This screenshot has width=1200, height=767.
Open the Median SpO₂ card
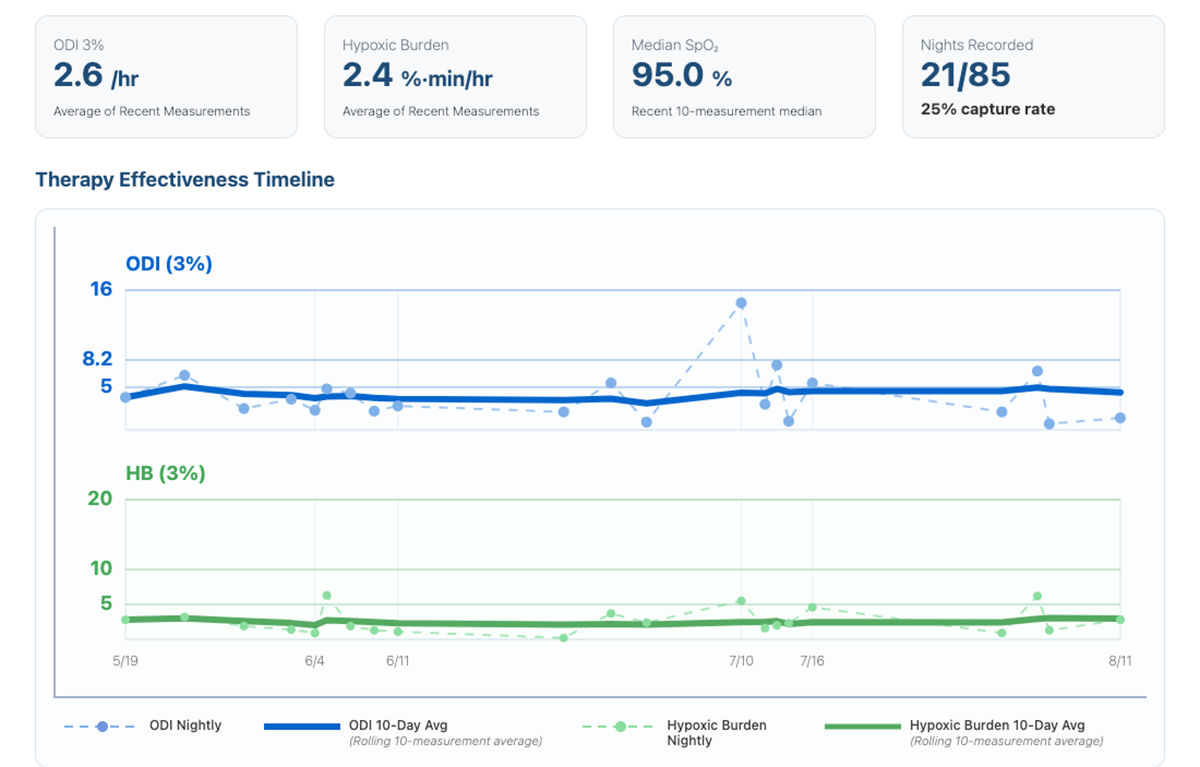pos(744,76)
